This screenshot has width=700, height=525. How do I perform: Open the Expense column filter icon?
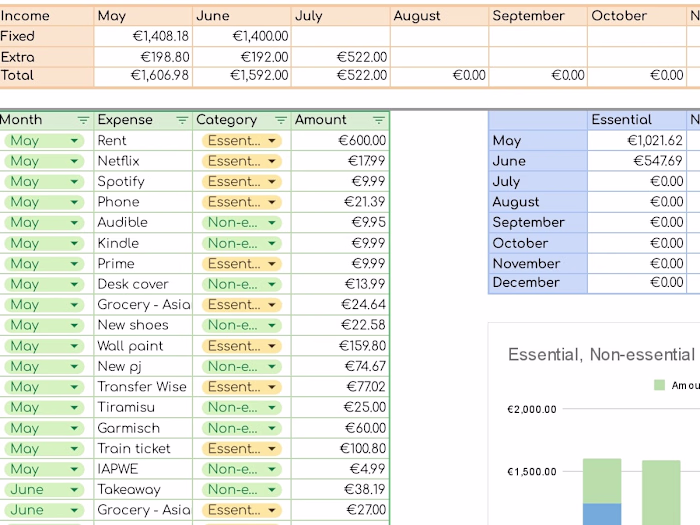pos(181,120)
